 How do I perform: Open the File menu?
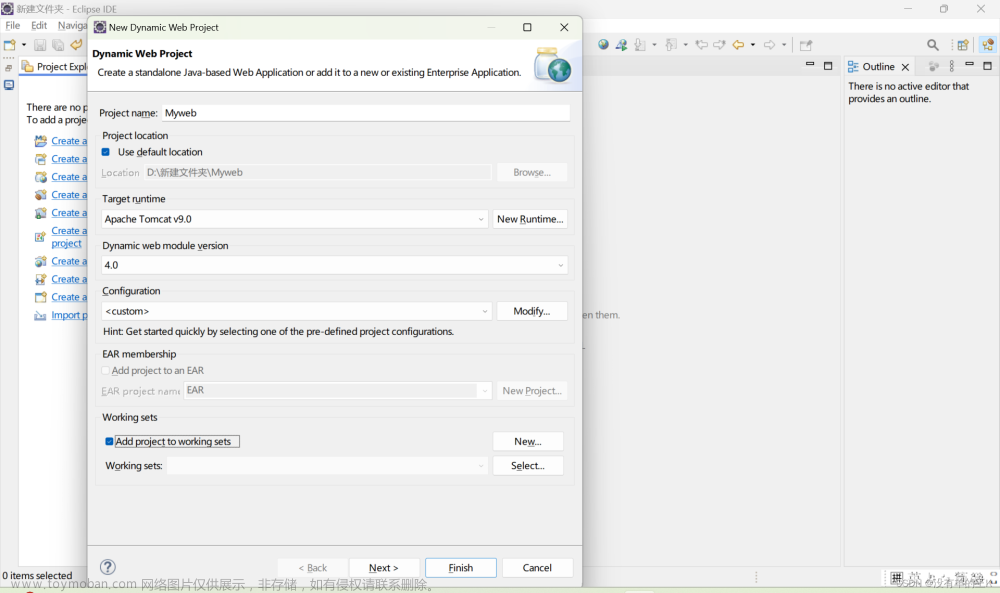click(13, 26)
